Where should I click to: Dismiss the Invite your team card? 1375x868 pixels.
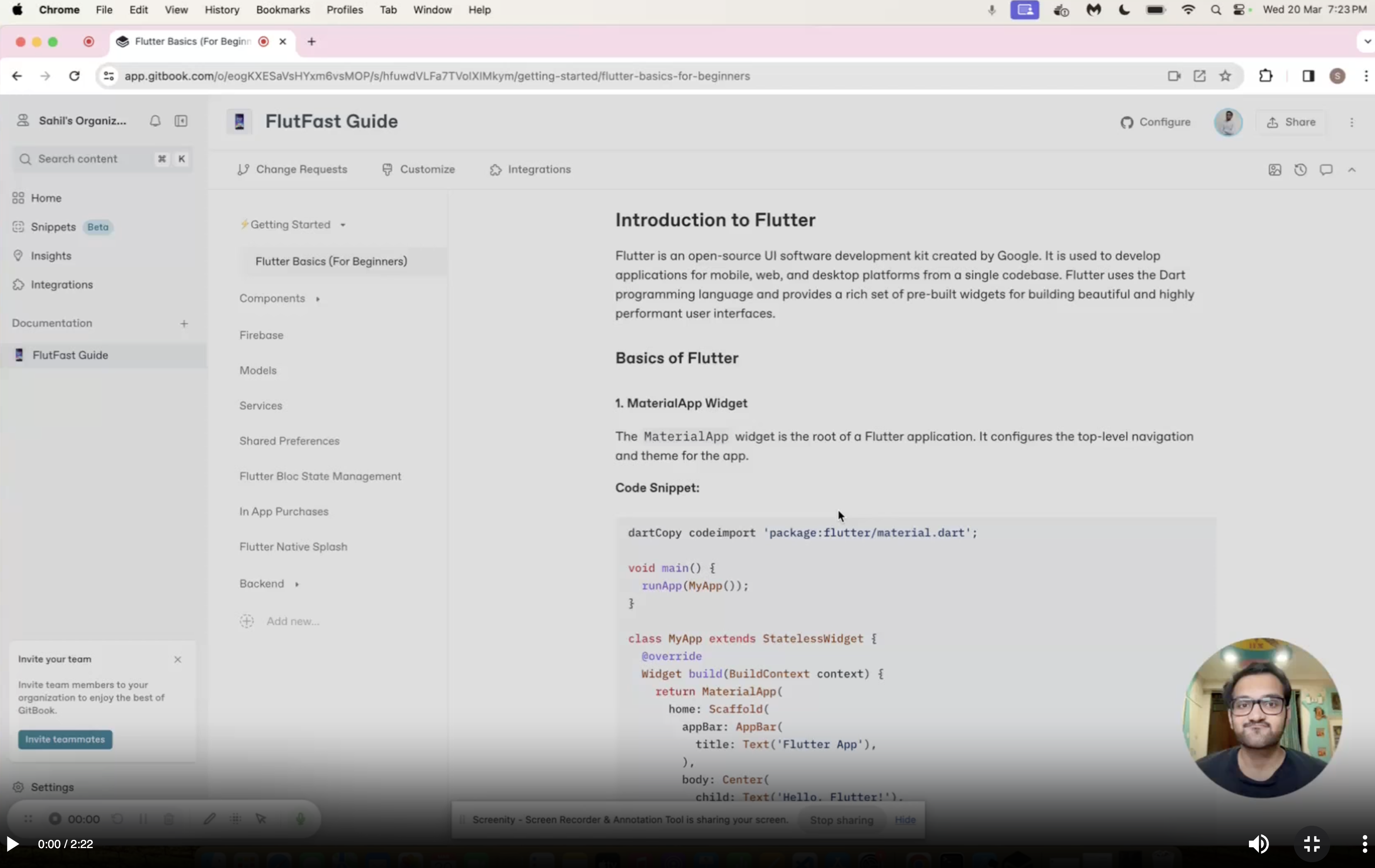(177, 659)
